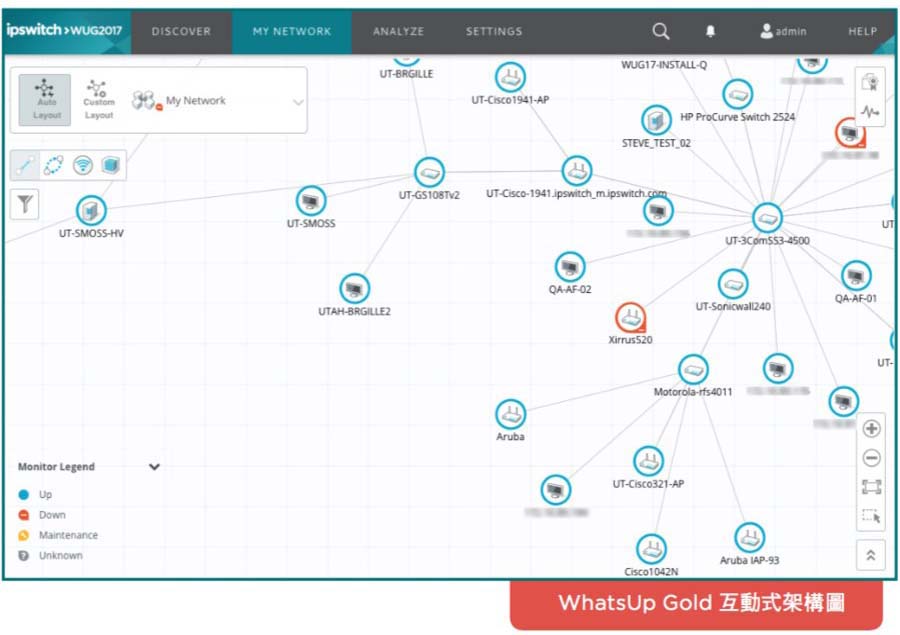Select the UT-SMOSS device node

point(311,201)
